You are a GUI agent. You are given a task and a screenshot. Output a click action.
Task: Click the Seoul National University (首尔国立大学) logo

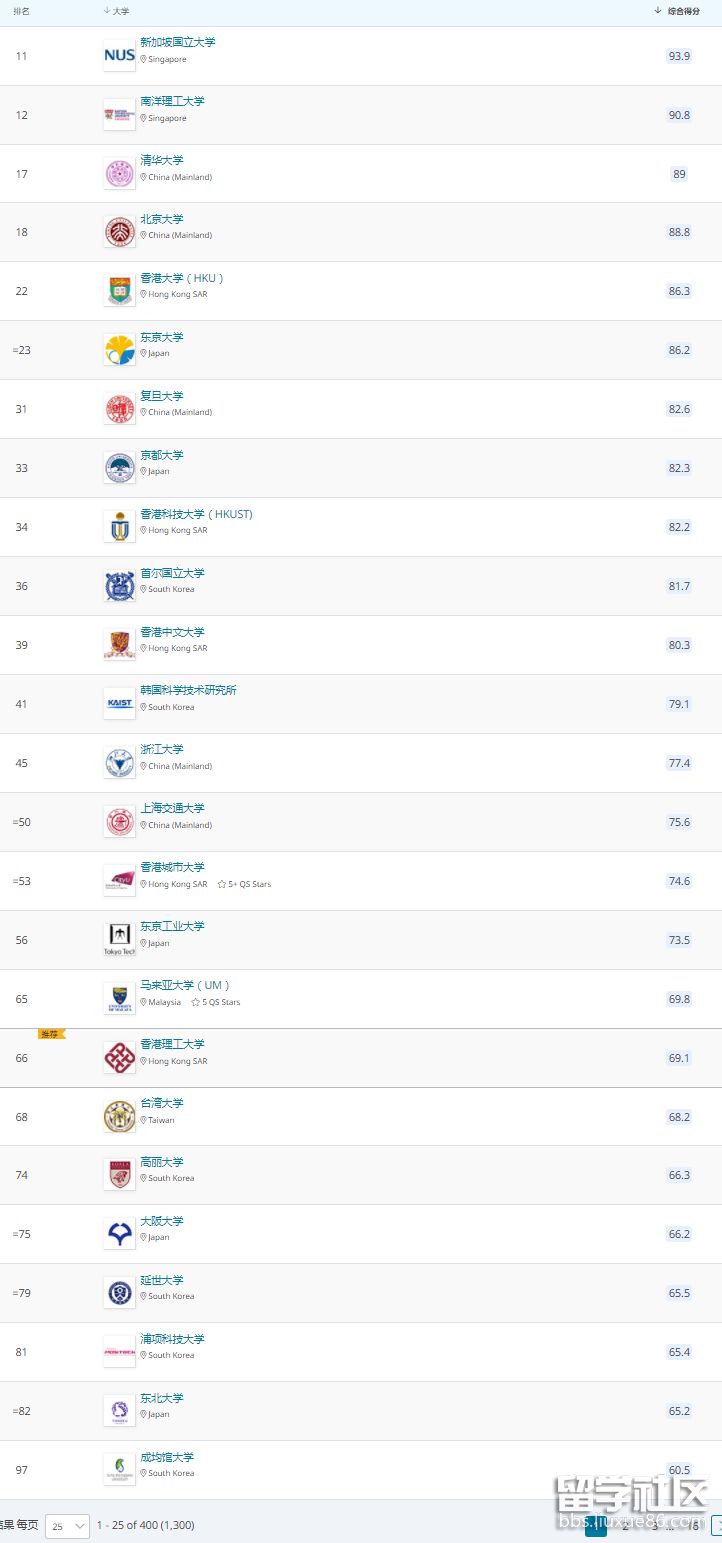tap(119, 586)
